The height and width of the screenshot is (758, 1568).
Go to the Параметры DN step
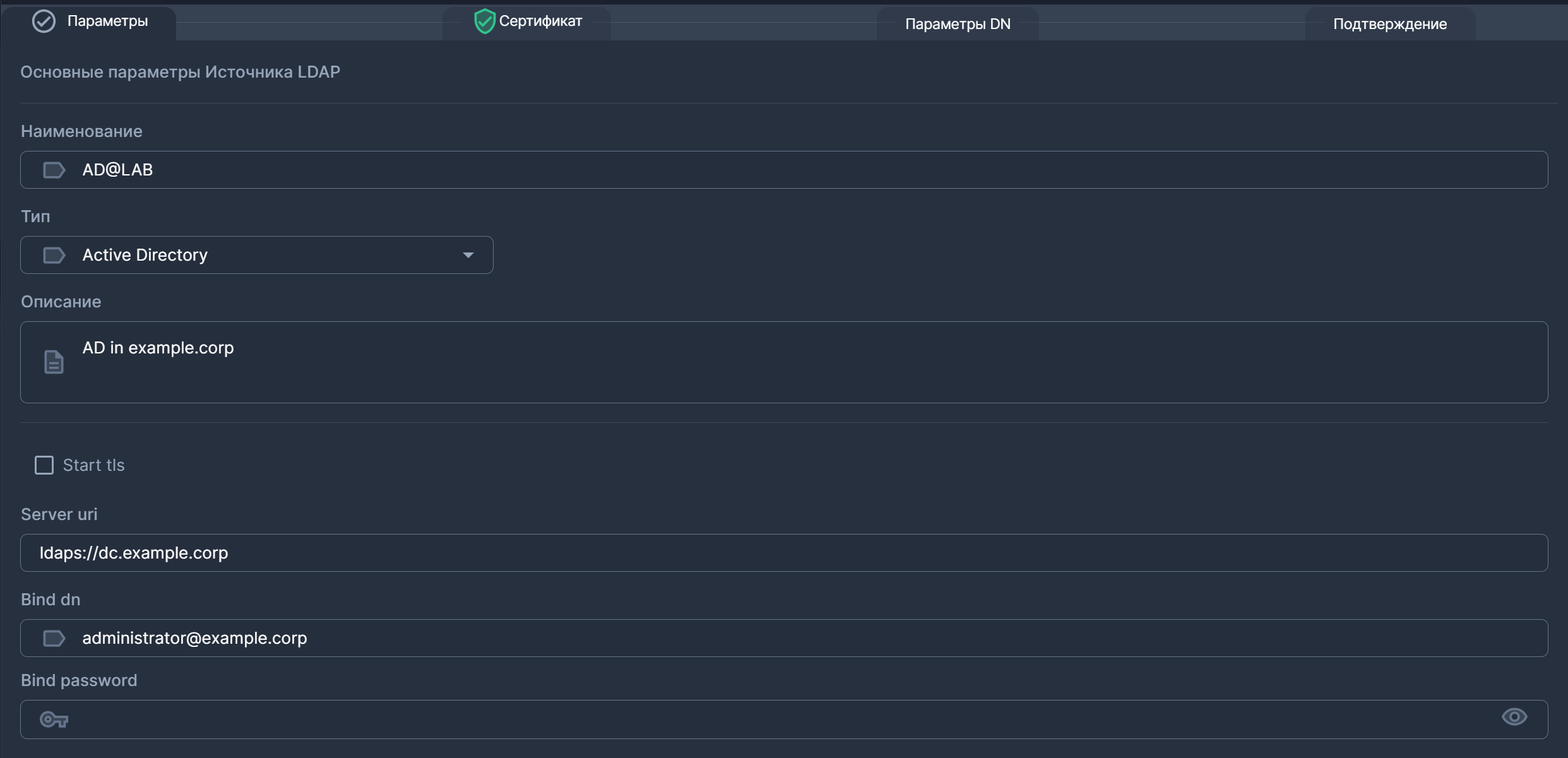click(957, 24)
